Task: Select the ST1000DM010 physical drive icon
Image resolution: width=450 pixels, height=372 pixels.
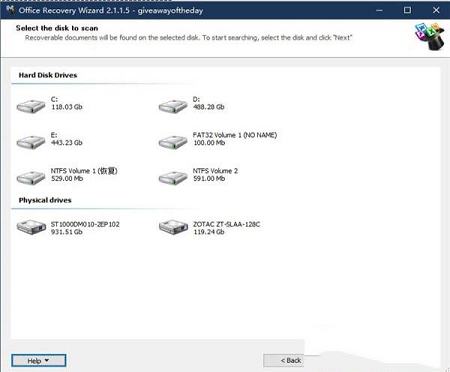Action: (31, 227)
